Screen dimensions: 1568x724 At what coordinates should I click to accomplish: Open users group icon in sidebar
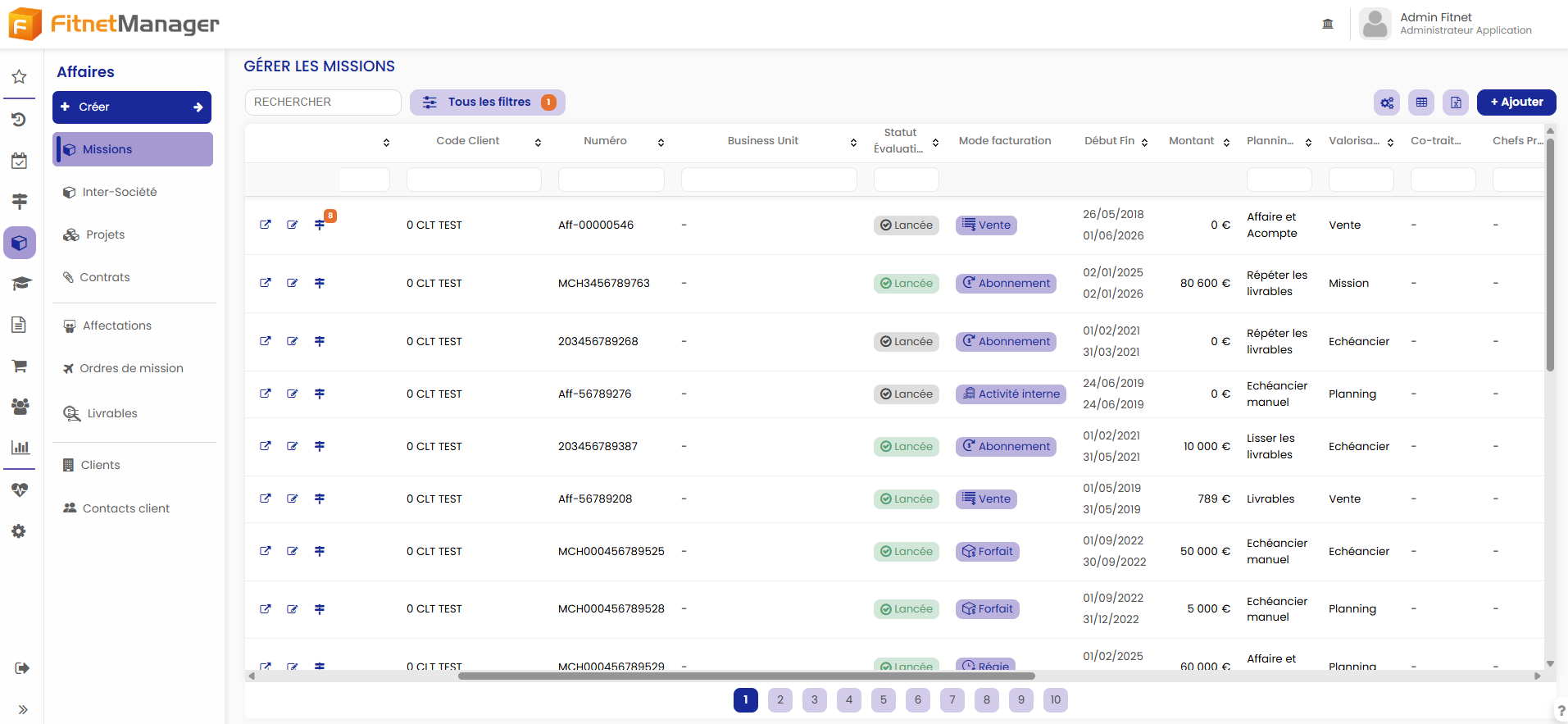(x=20, y=406)
